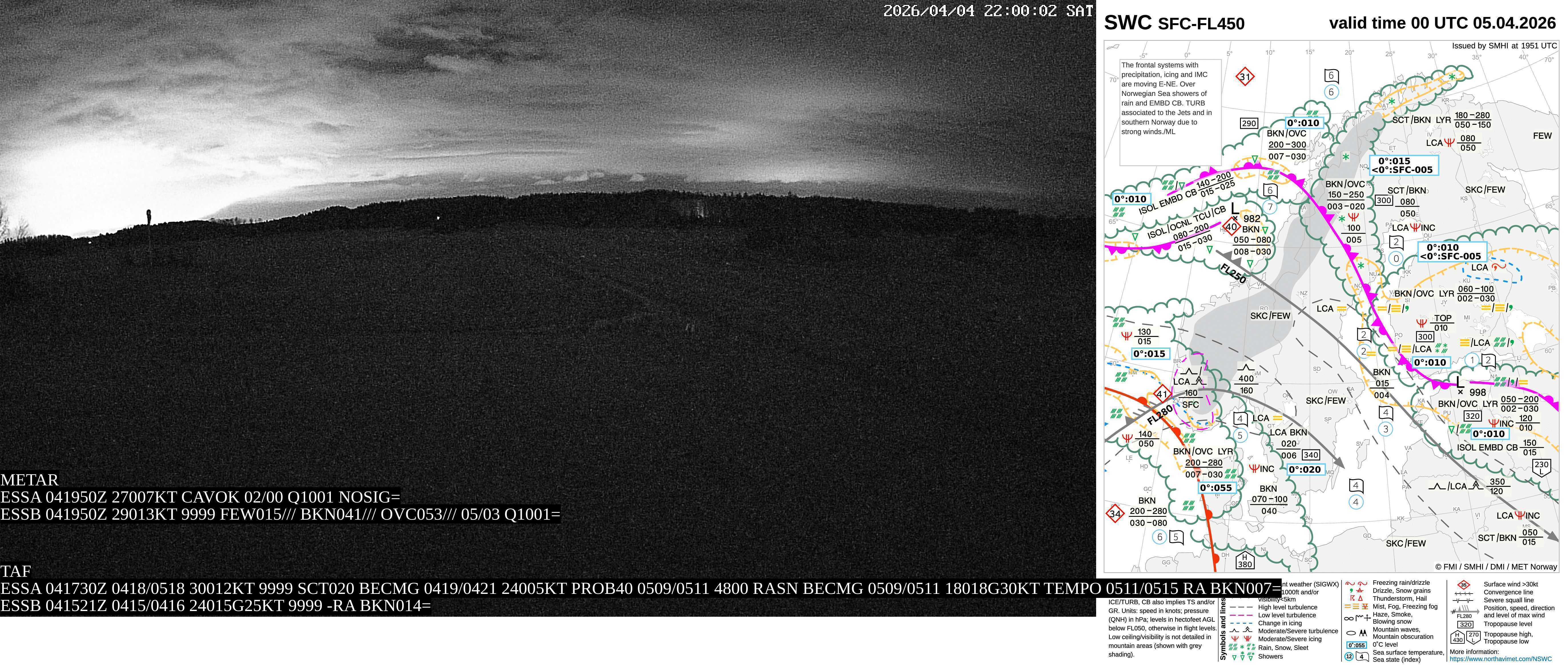This screenshot has width=1568, height=667.
Task: Click the legend's 0°C level example box
Action: coord(1357,645)
